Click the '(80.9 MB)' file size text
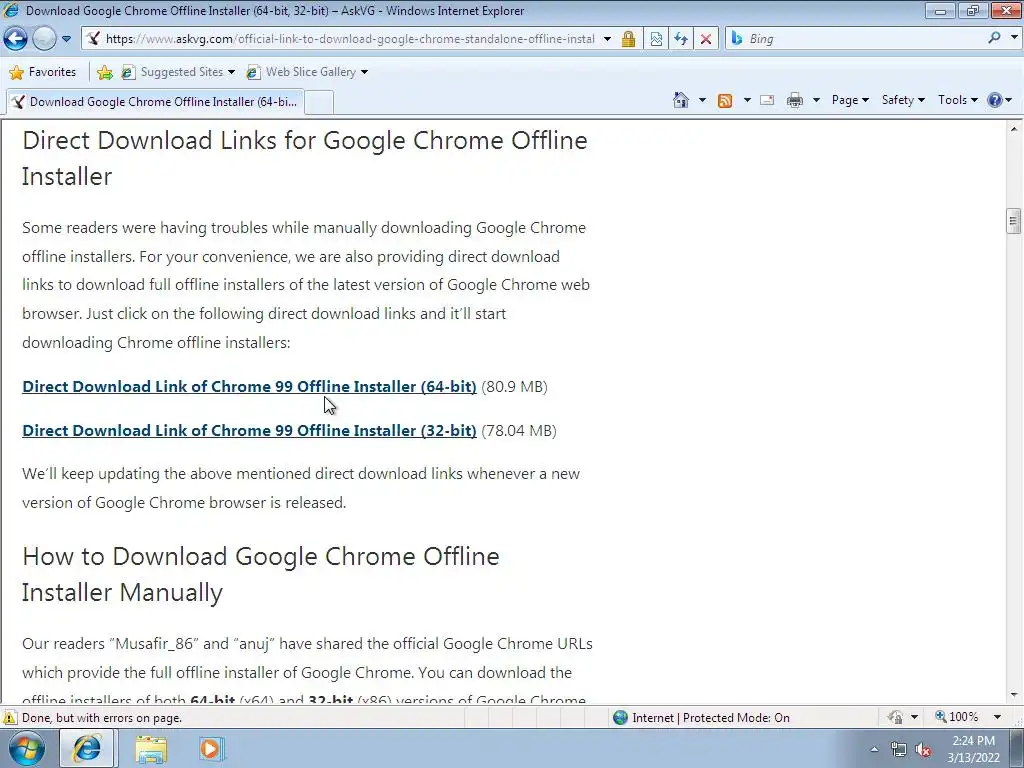 click(x=515, y=387)
